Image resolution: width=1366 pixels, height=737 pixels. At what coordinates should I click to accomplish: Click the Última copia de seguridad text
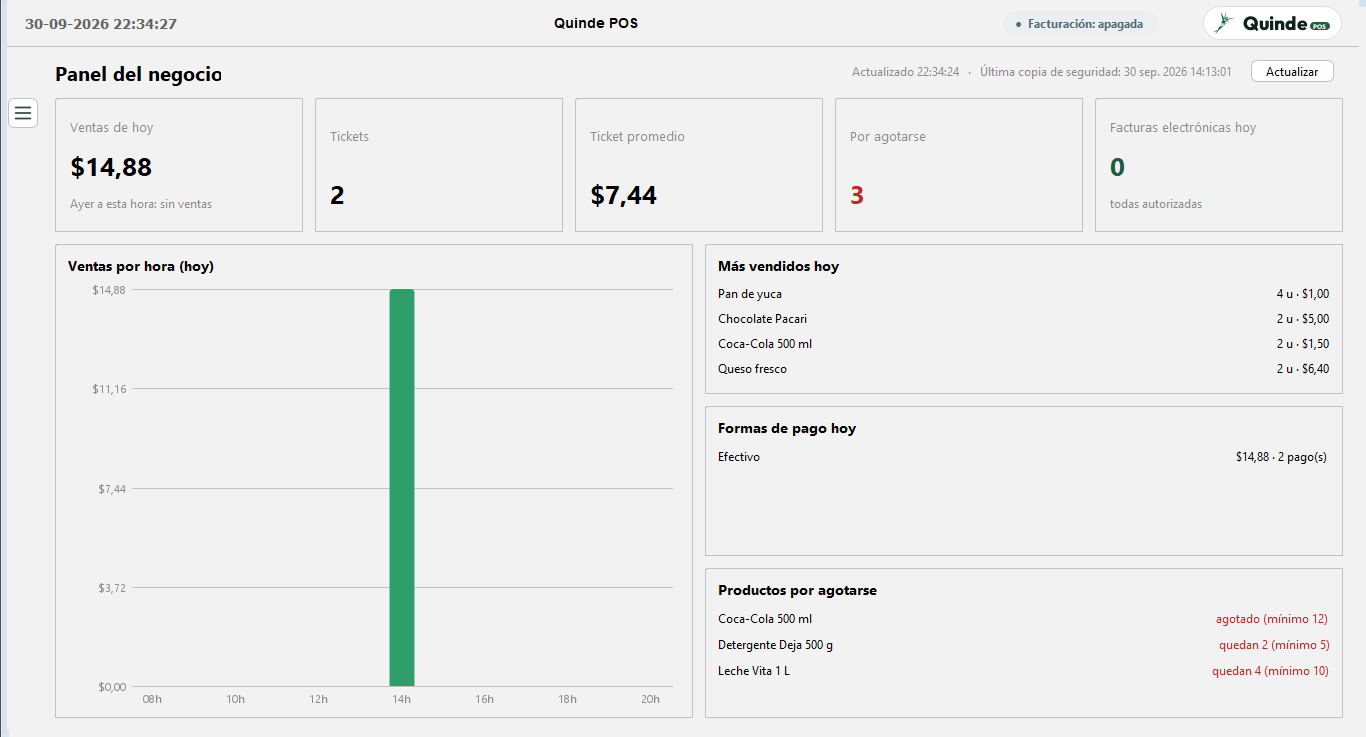pos(1106,72)
